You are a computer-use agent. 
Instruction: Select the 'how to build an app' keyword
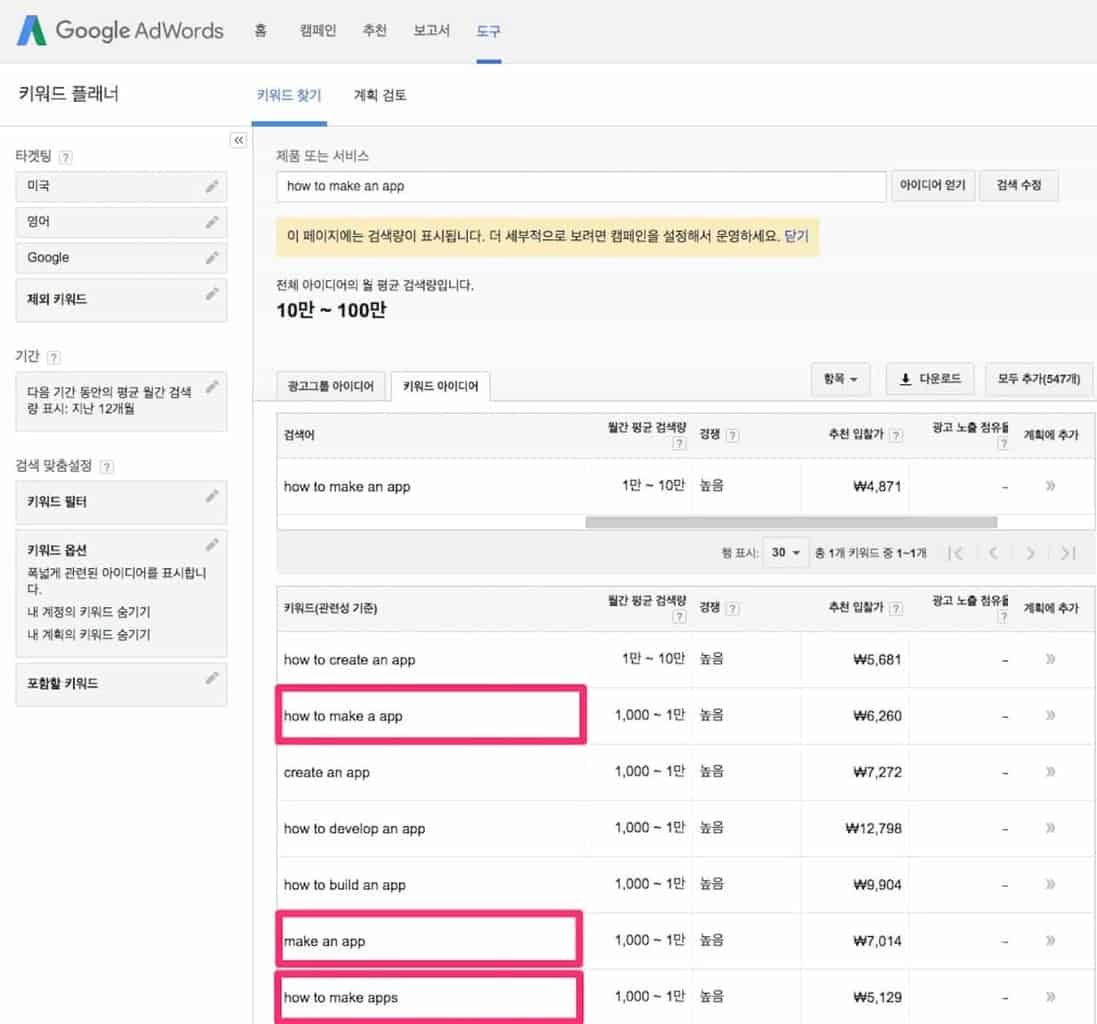pos(345,885)
